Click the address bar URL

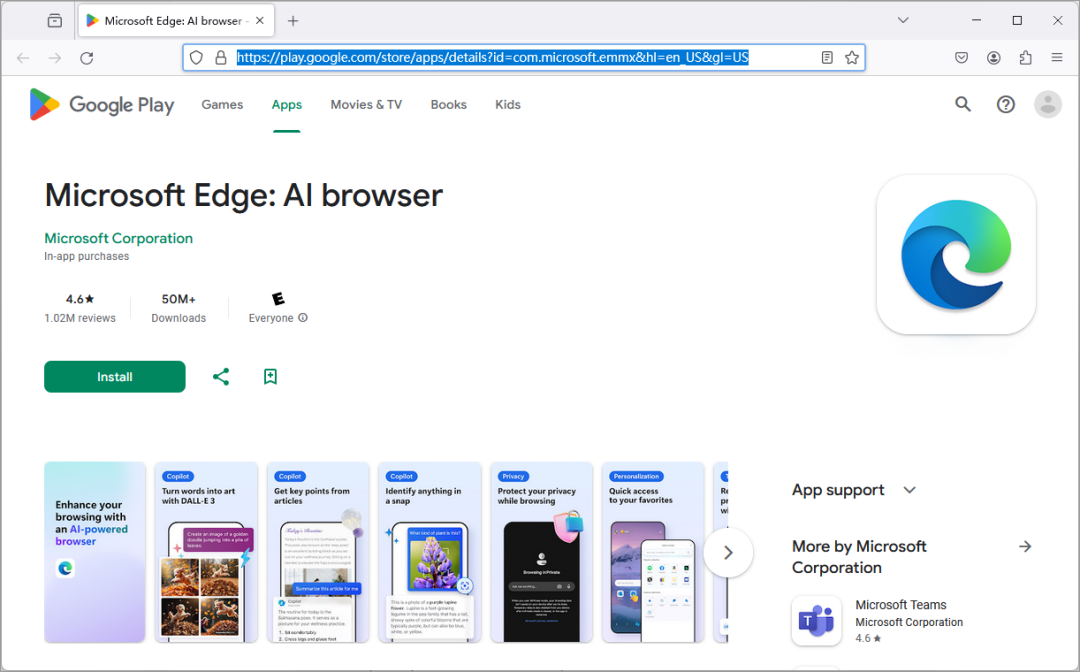[x=492, y=58]
